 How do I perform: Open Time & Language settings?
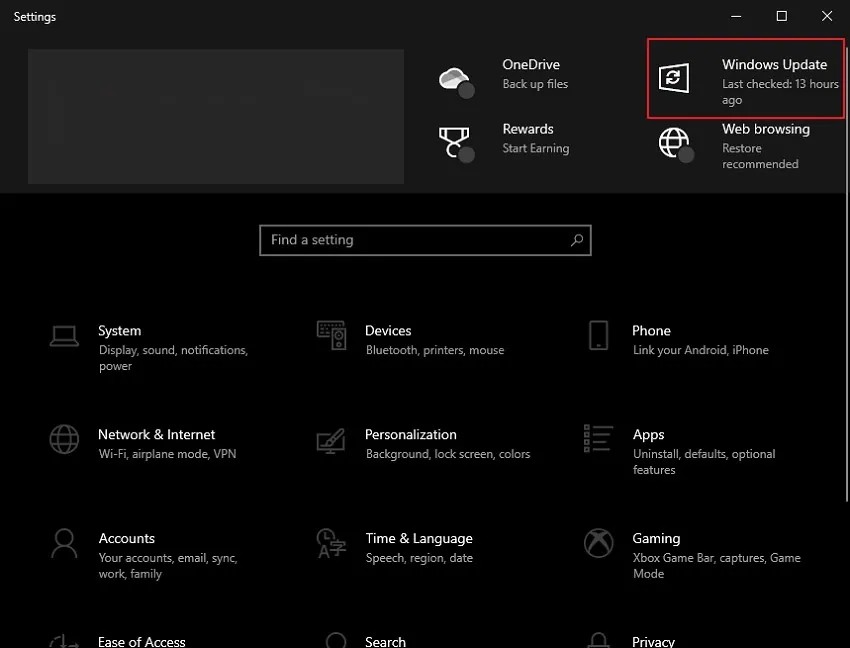click(419, 538)
